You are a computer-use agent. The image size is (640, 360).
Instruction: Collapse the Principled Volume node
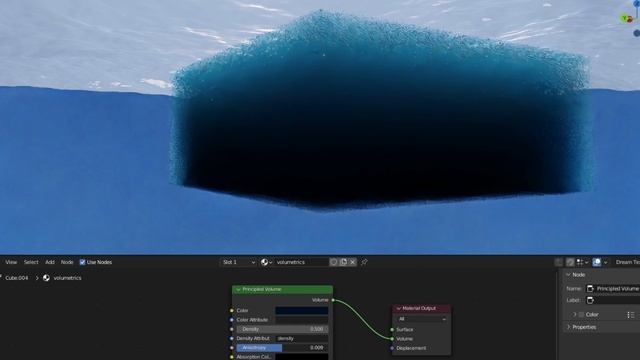tap(238, 289)
